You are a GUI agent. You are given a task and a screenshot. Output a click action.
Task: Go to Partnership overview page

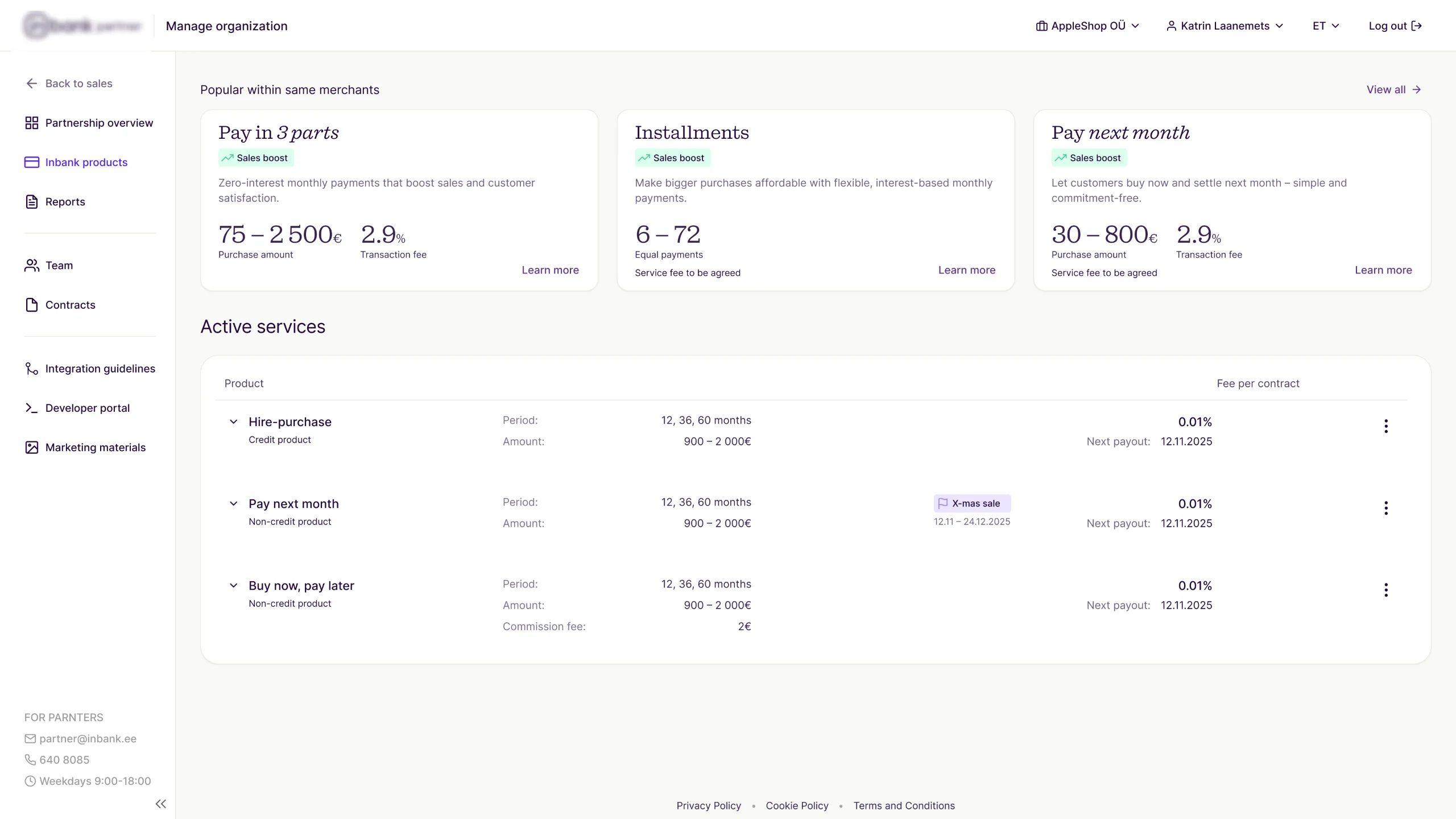(x=89, y=123)
